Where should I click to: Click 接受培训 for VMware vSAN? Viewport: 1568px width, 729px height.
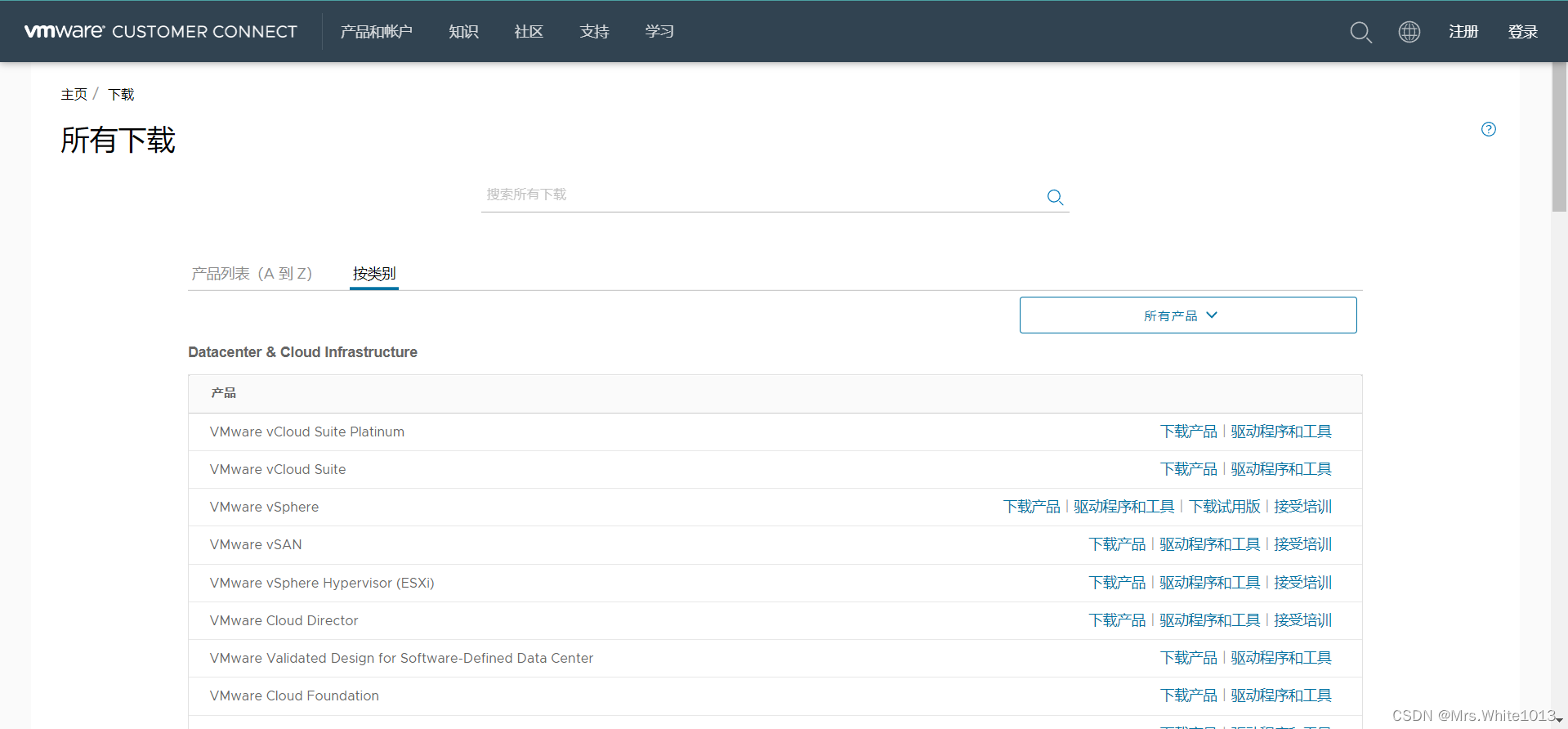tap(1303, 544)
